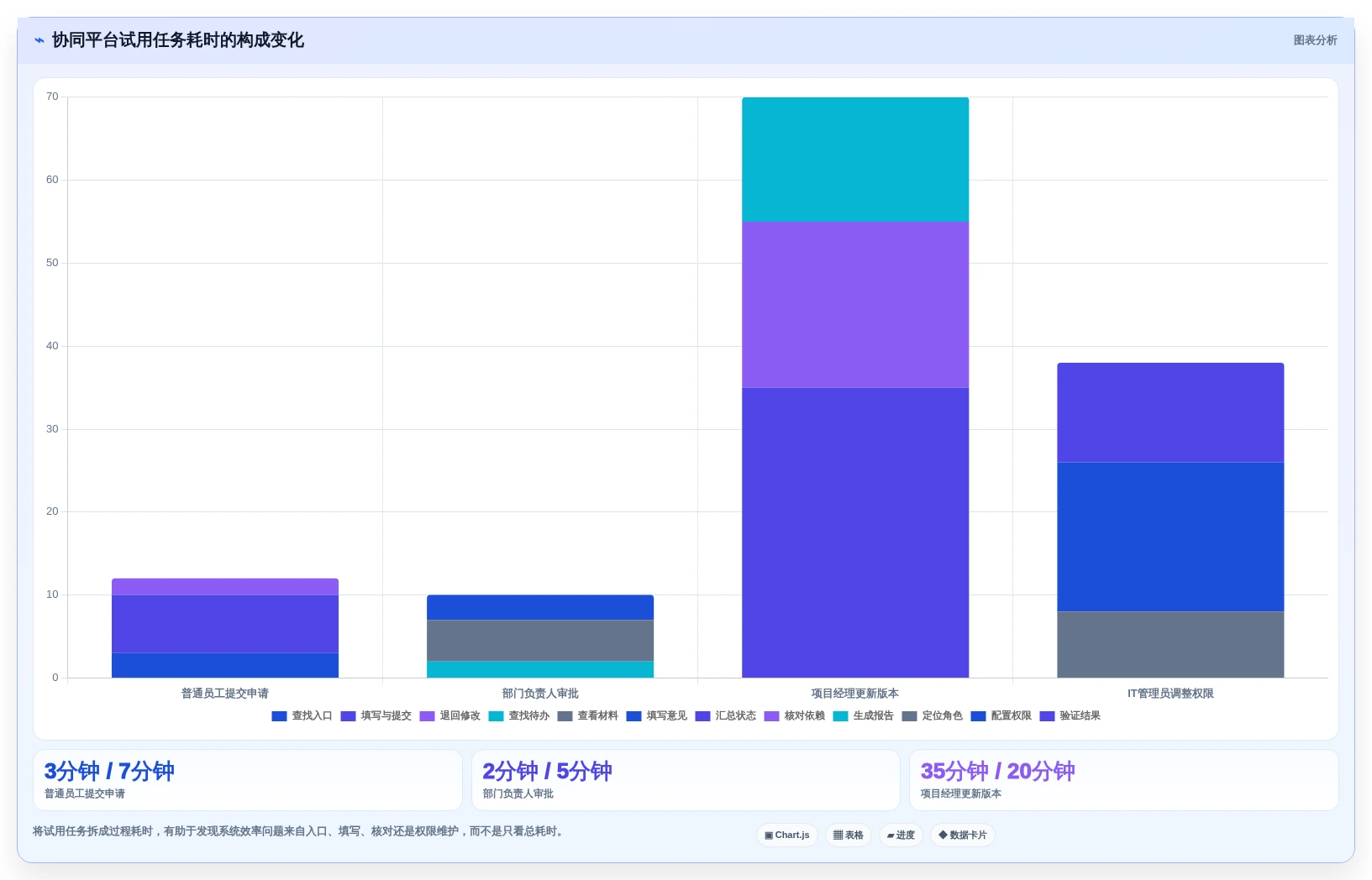The height and width of the screenshot is (880, 1372).
Task: Toggle the 填写意见 legend item
Action: (656, 716)
